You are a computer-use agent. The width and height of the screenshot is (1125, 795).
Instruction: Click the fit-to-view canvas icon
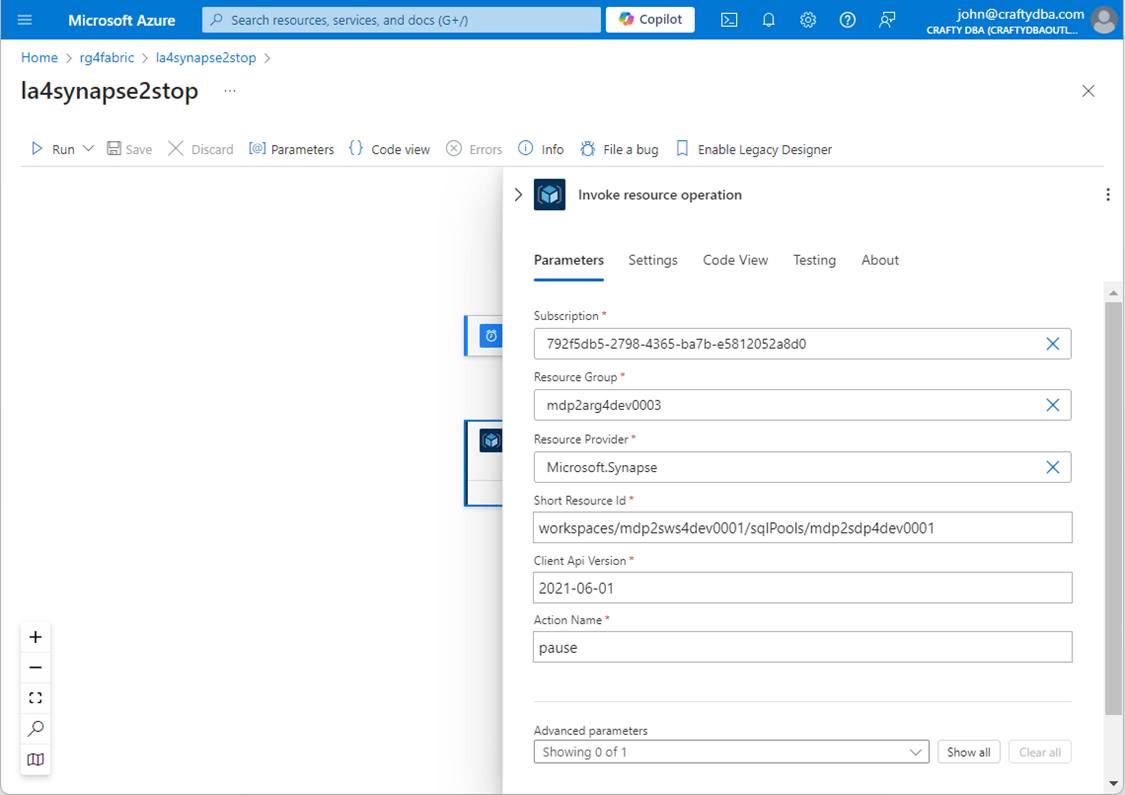coord(36,698)
